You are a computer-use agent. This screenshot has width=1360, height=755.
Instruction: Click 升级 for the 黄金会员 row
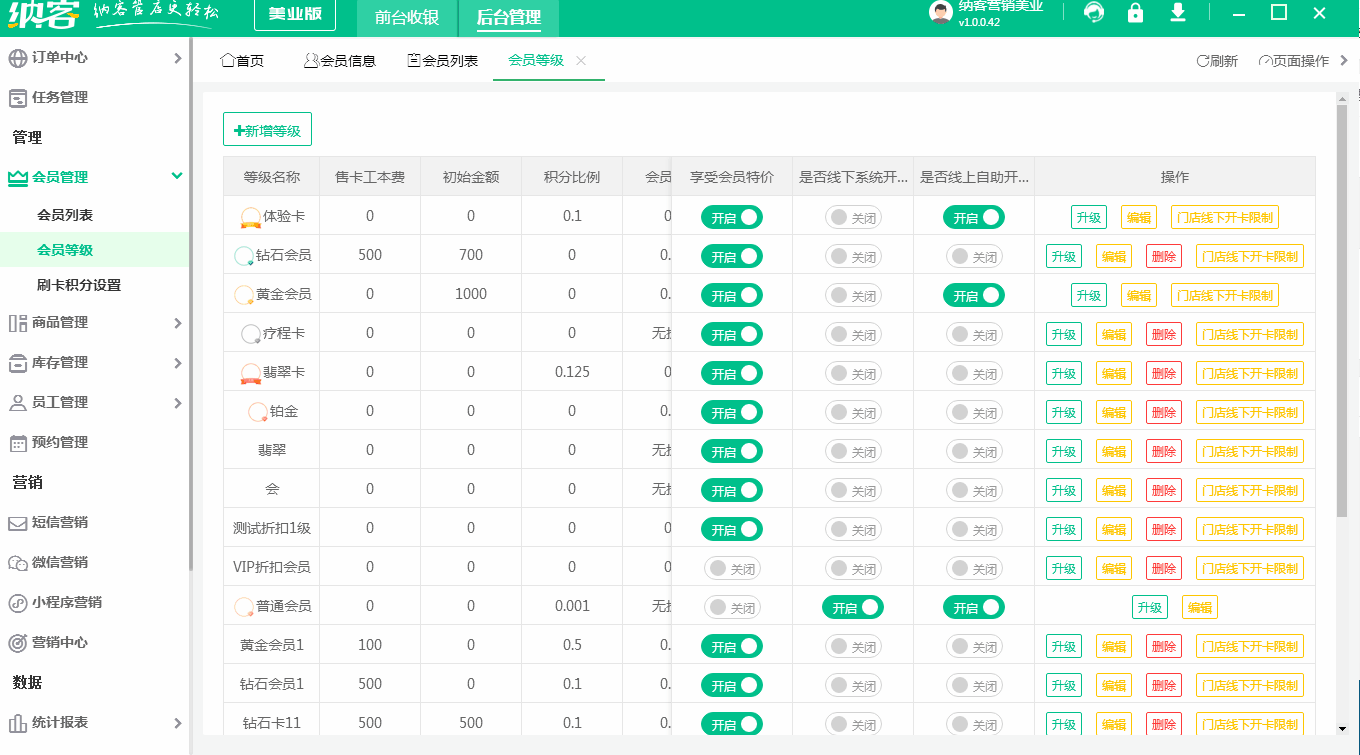pyautogui.click(x=1089, y=295)
